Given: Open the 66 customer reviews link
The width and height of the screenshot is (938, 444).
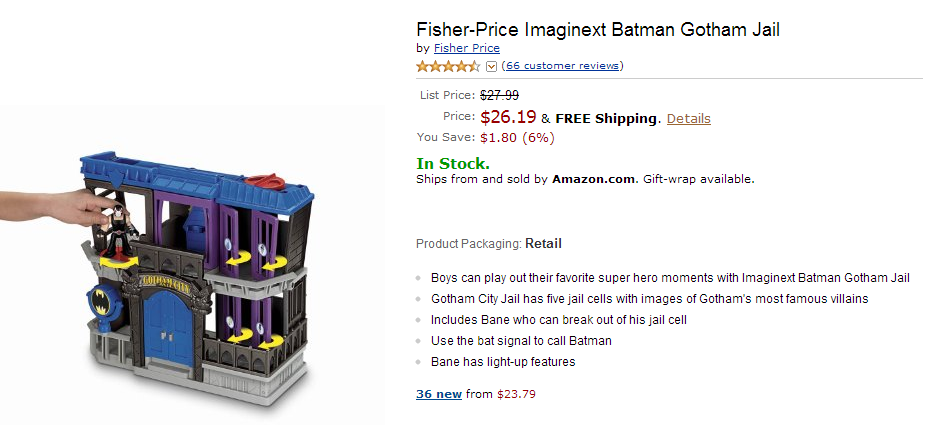Looking at the screenshot, I should coord(563,66).
